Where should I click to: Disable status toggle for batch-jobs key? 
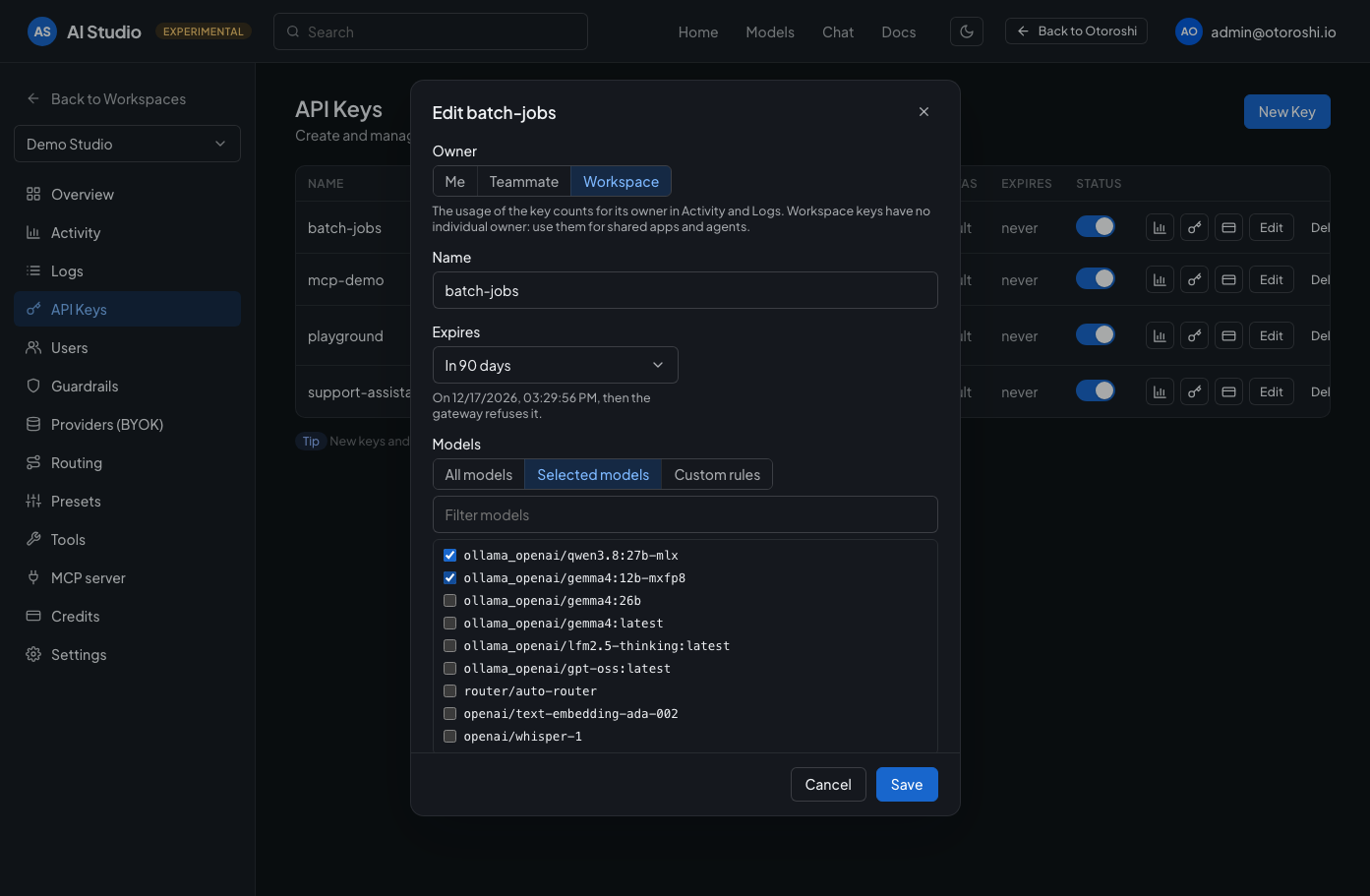coord(1096,226)
